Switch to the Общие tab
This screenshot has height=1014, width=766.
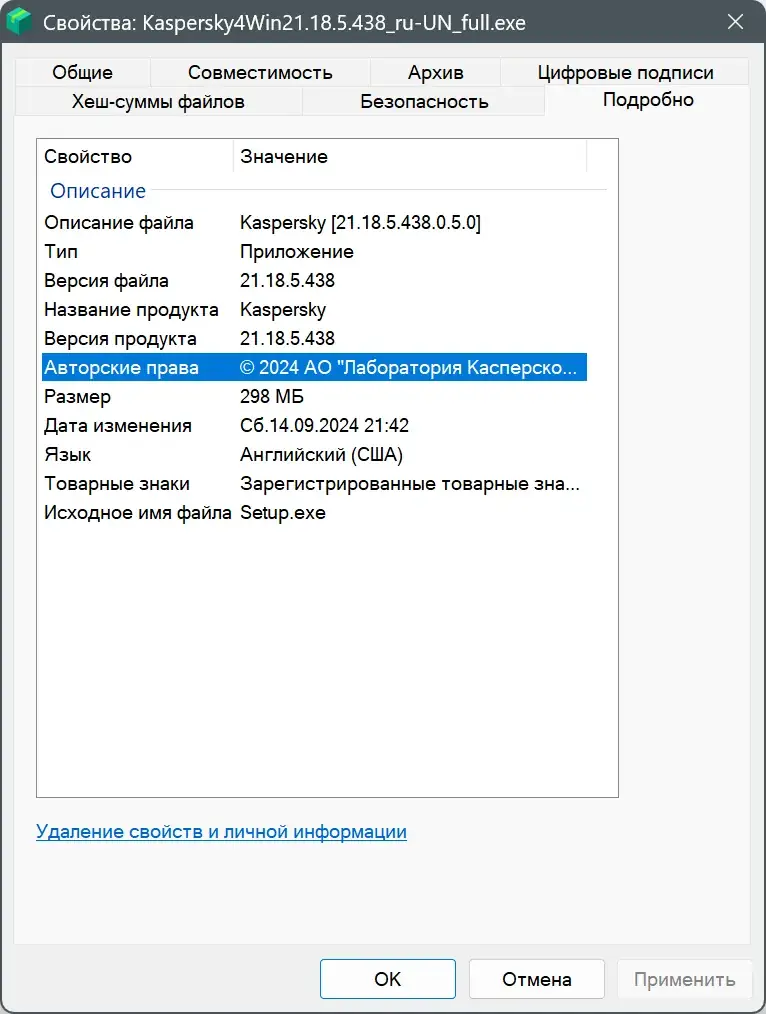click(x=82, y=72)
